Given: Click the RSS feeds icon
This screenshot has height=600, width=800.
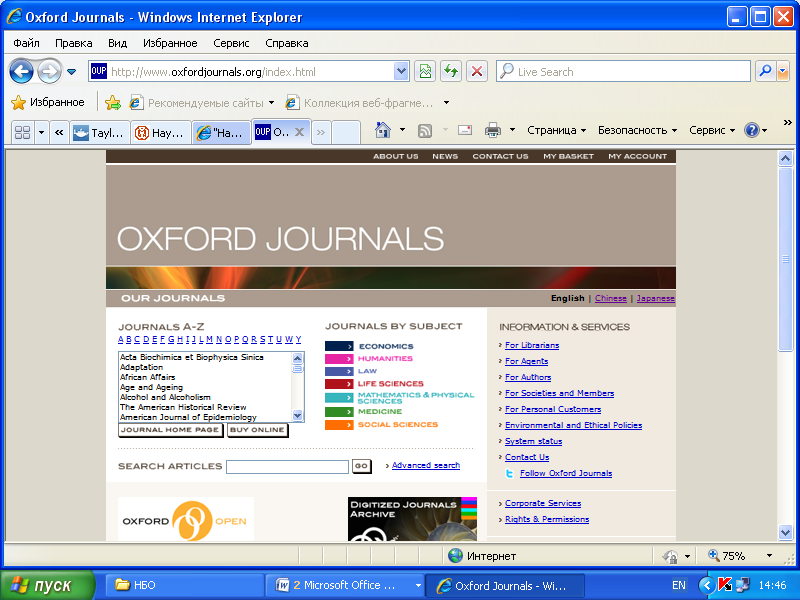Looking at the screenshot, I should pos(424,131).
